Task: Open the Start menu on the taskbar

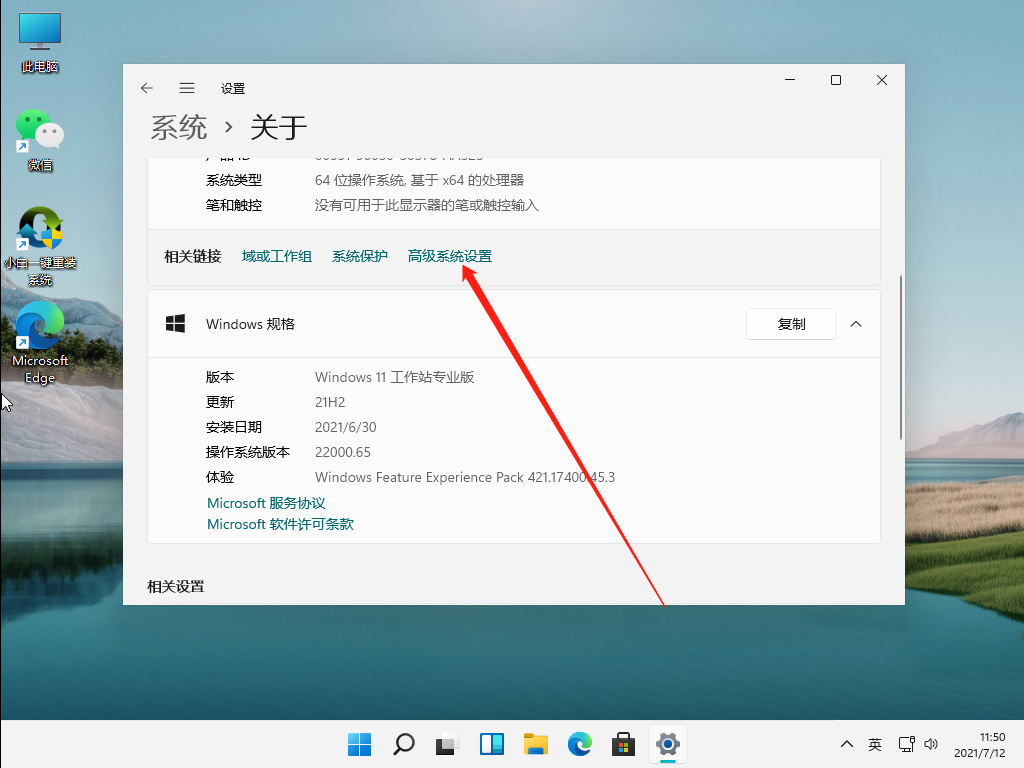Action: (359, 744)
